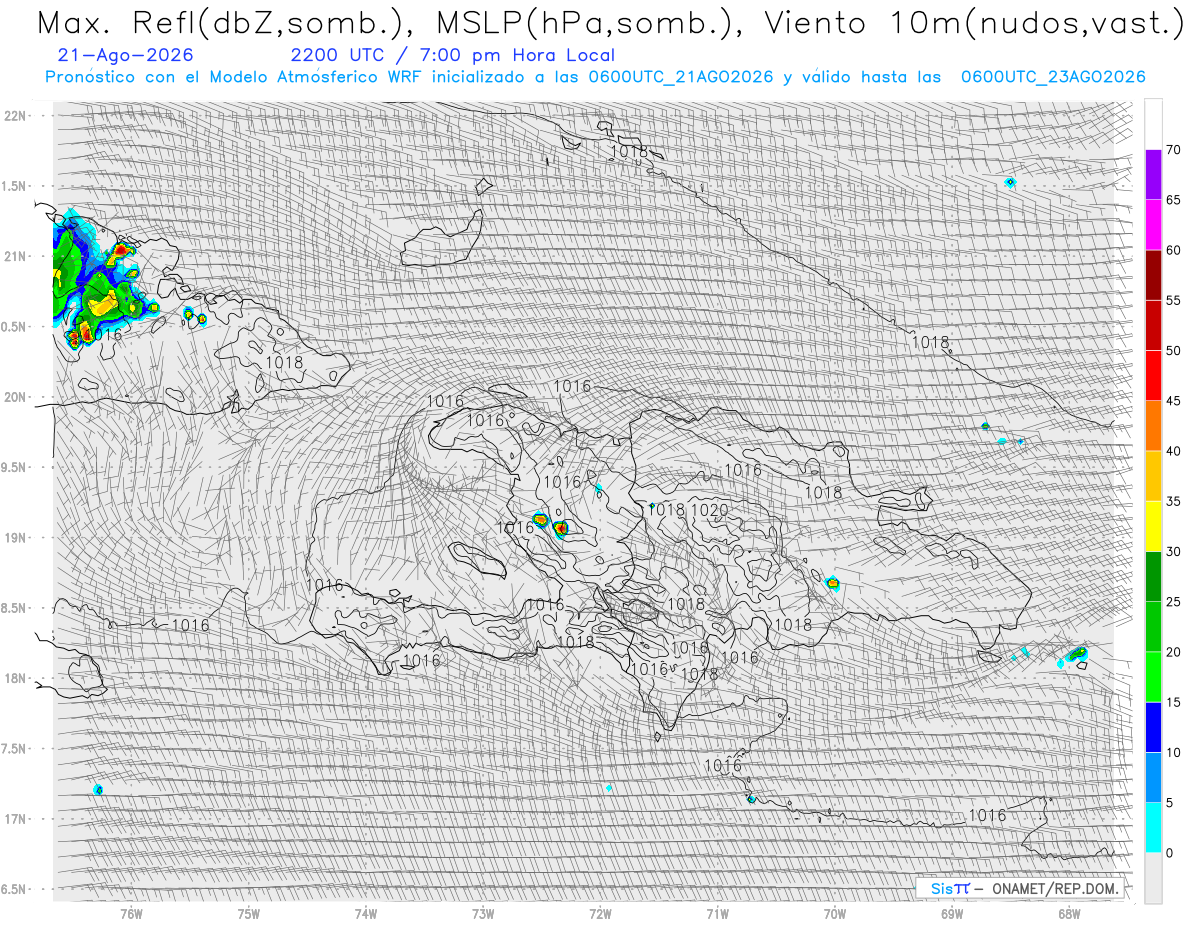This screenshot has width=1200, height=927.
Task: Click the colorbar label 10
Action: 1173,752
